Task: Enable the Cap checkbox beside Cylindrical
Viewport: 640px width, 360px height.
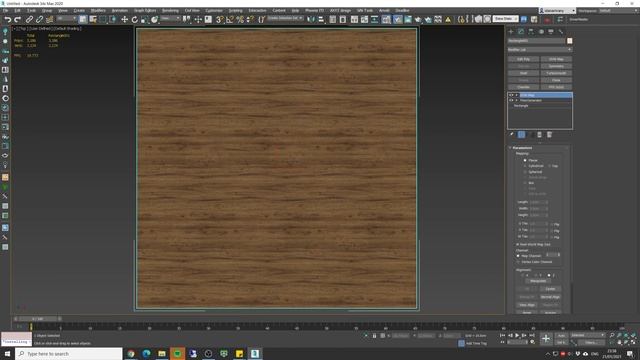Action: (550, 166)
